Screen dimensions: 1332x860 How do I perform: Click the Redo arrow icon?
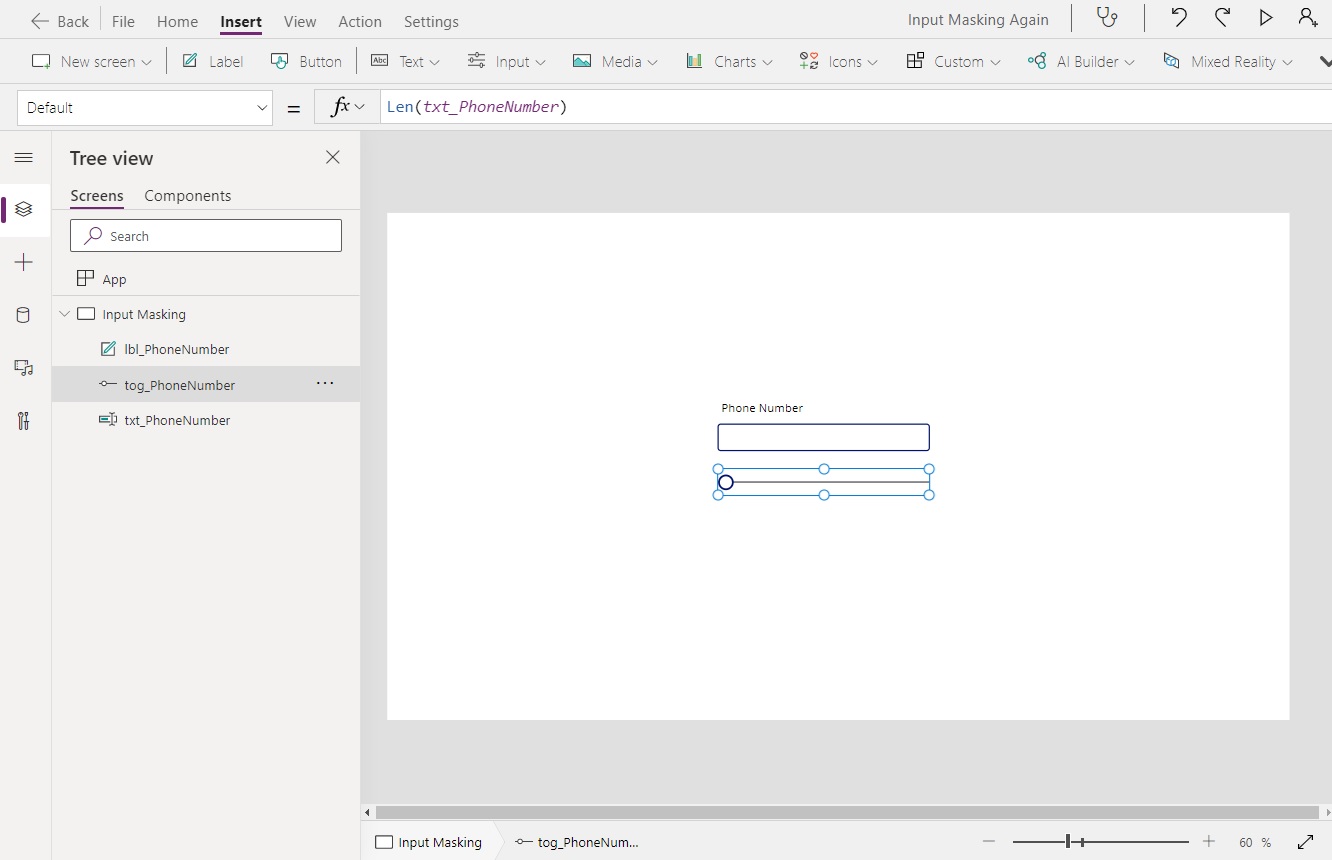point(1222,18)
